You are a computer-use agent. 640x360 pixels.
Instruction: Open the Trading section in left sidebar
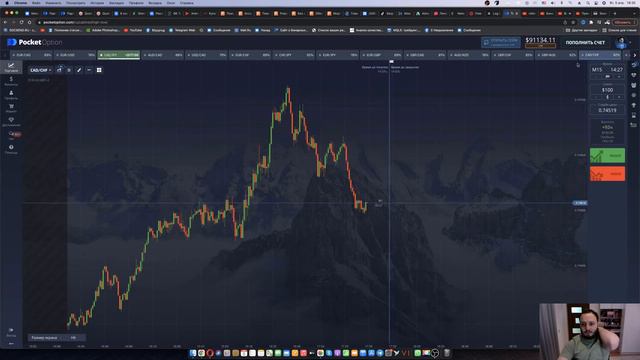(11, 67)
